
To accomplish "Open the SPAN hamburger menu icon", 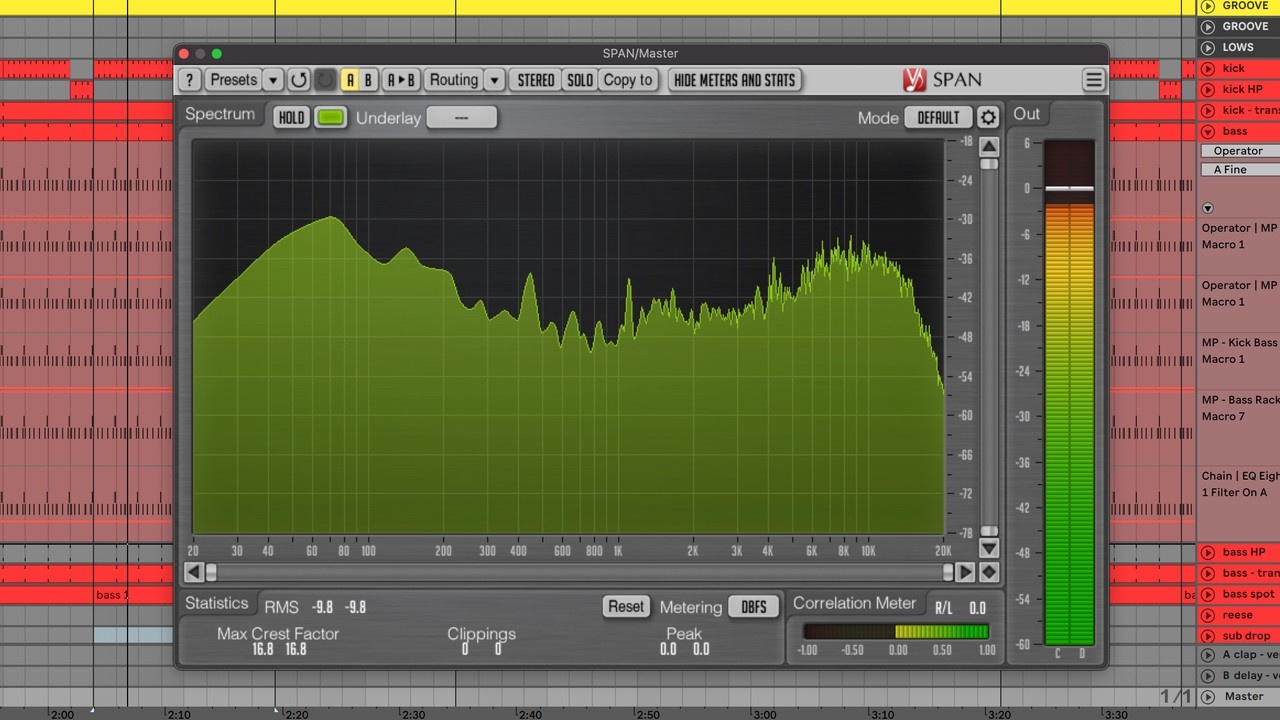I will click(1093, 80).
